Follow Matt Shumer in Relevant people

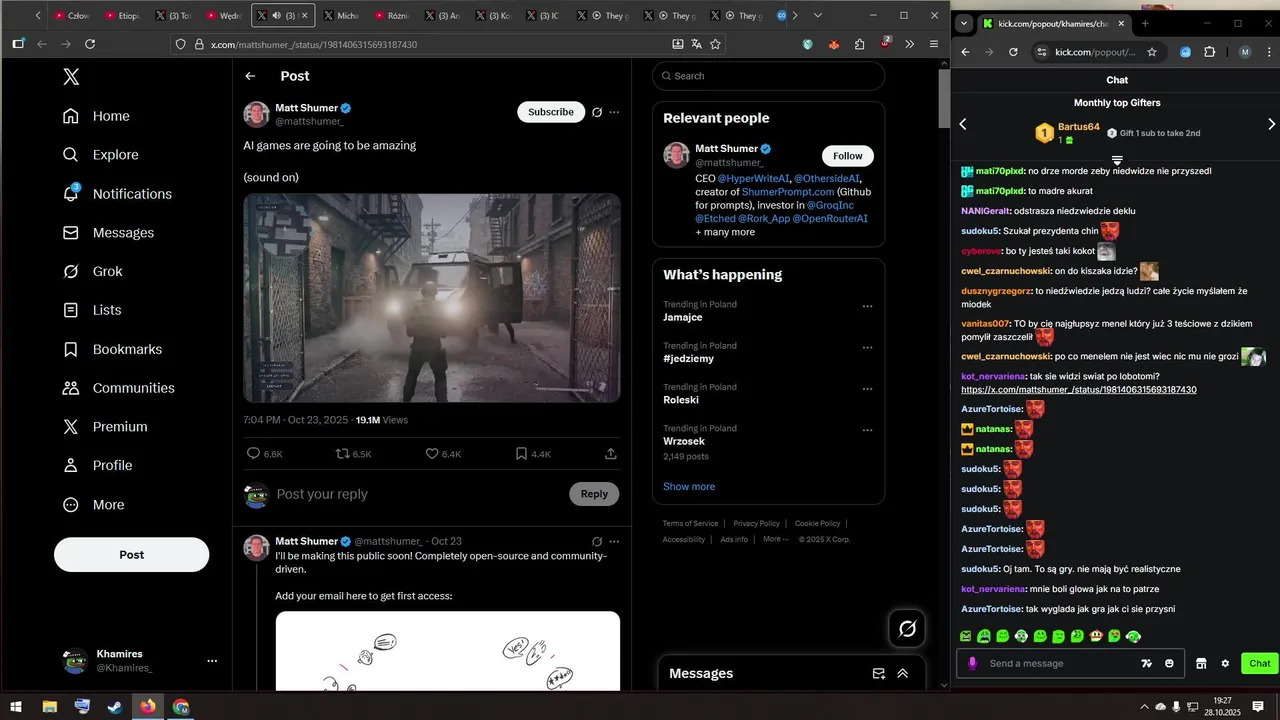pyautogui.click(x=848, y=156)
